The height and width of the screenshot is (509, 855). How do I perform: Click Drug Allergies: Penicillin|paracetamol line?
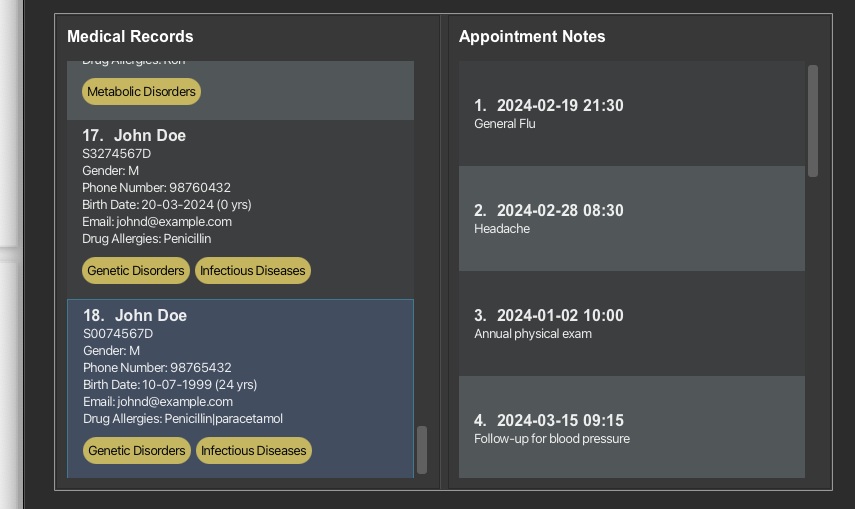[x=183, y=418]
